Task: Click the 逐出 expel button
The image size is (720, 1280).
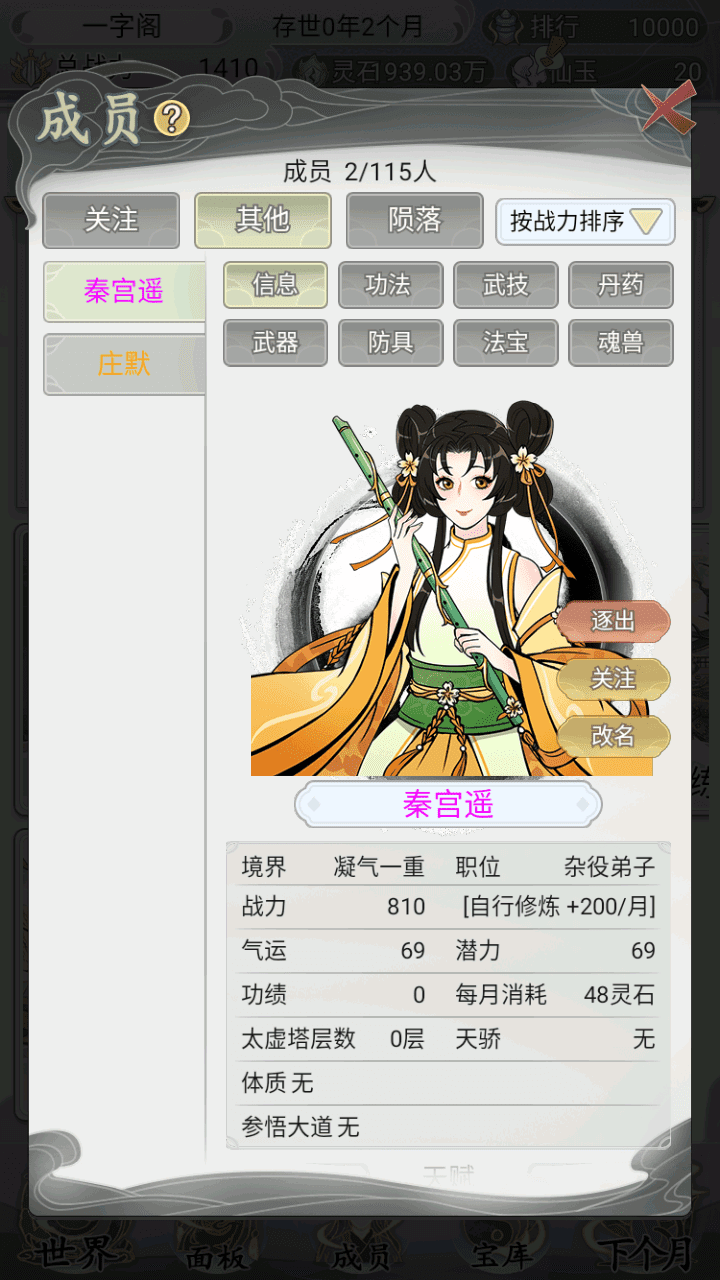Action: pyautogui.click(x=613, y=621)
